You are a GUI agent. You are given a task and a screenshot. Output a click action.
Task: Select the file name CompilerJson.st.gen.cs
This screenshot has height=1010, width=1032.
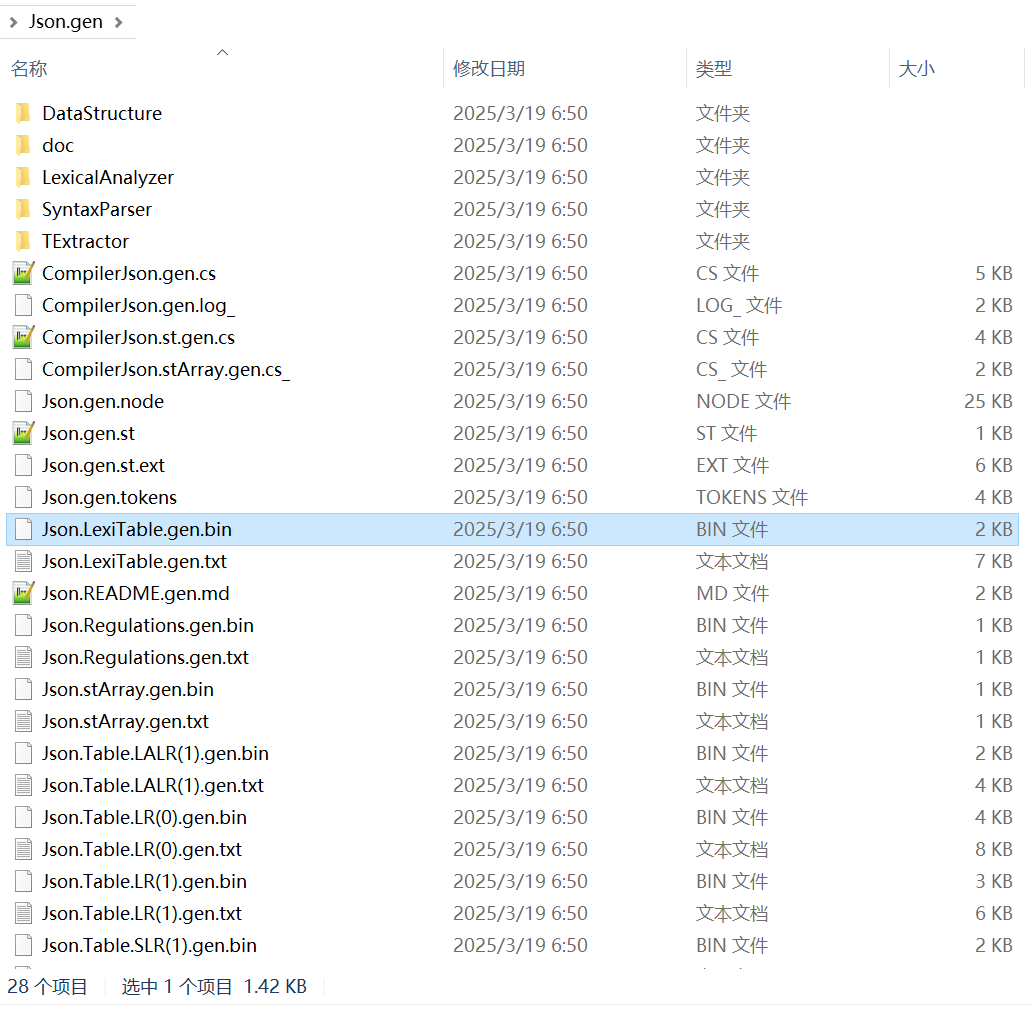coord(138,338)
